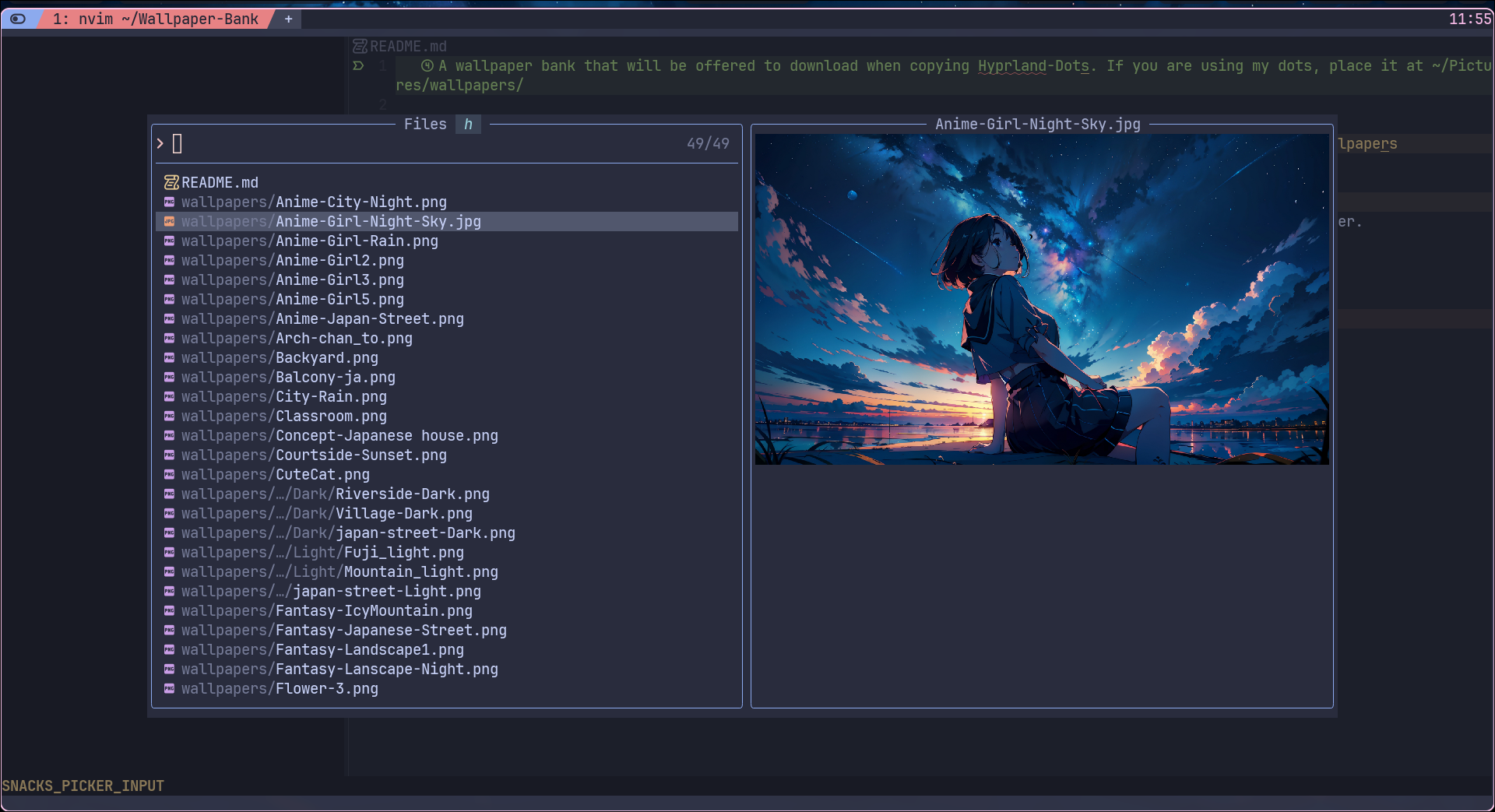This screenshot has width=1495, height=812.
Task: Click the icon beside Balcony-ja.png
Action: pyautogui.click(x=169, y=377)
